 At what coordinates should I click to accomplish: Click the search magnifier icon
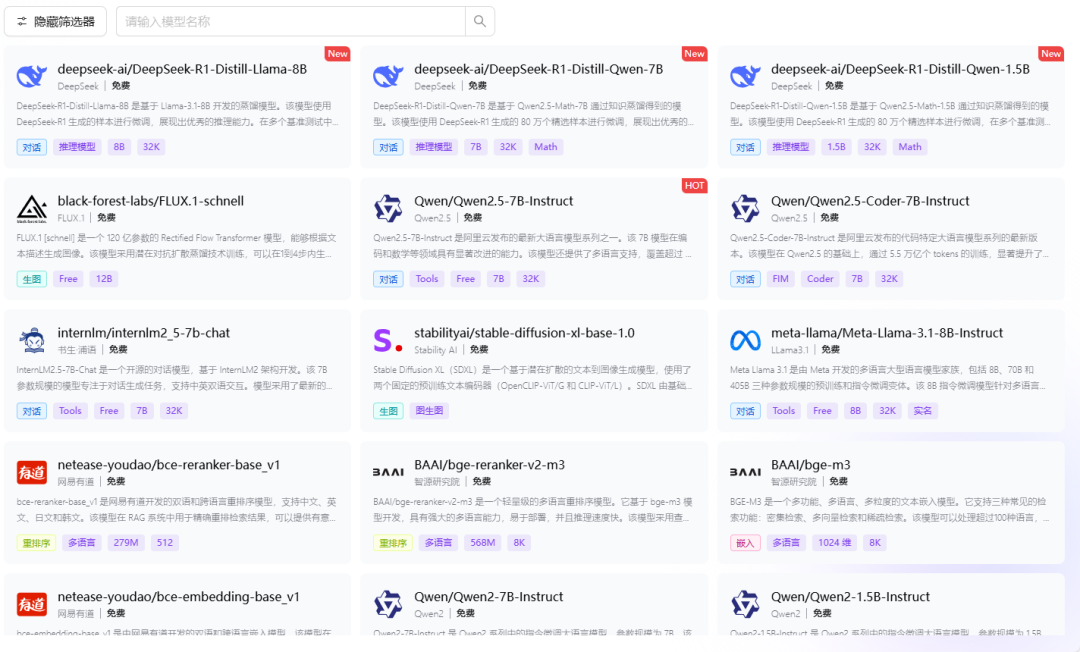480,21
